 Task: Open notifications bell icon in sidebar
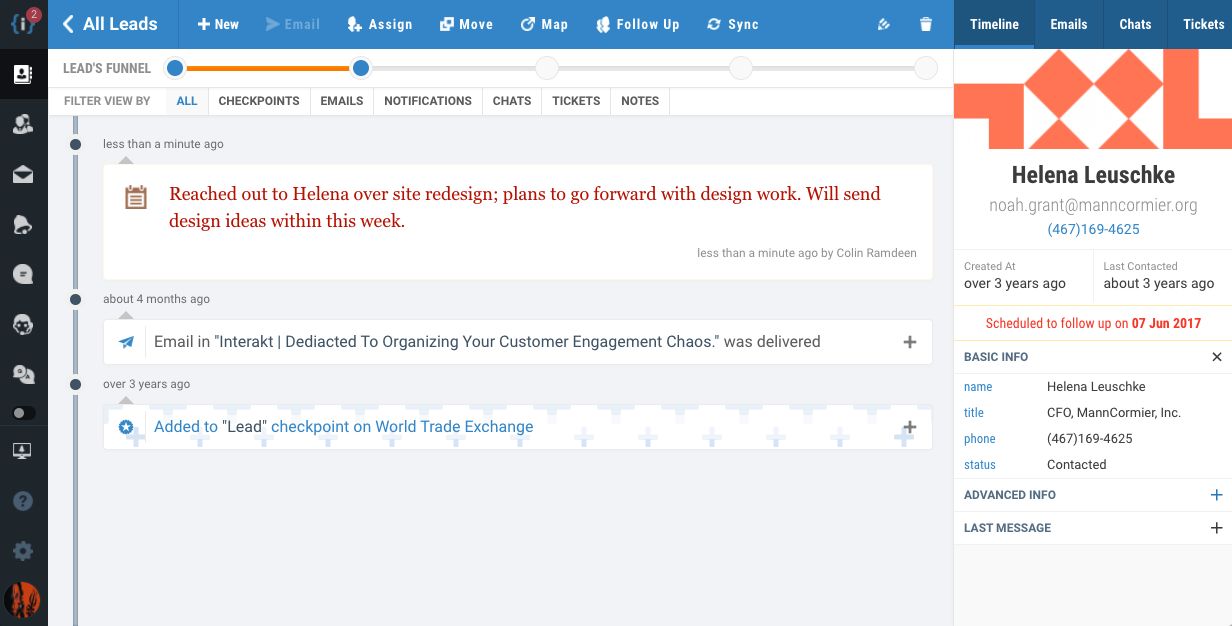click(23, 225)
